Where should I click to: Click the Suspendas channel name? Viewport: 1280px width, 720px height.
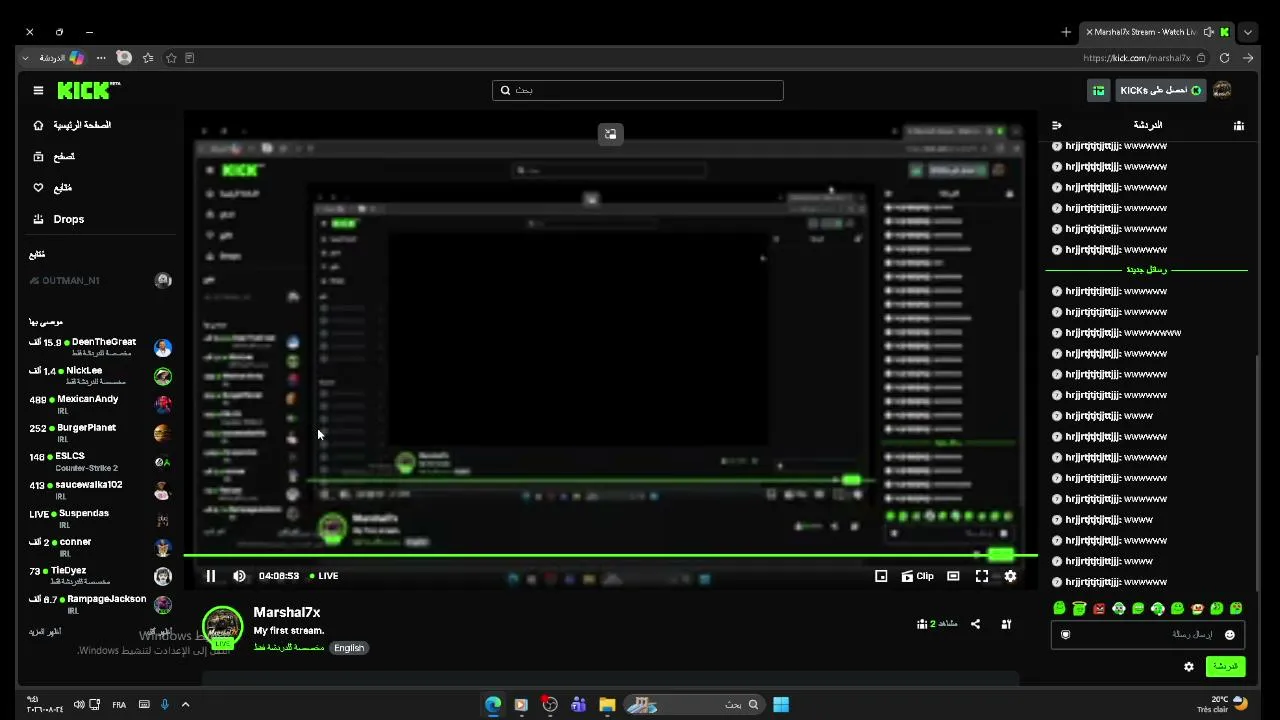(84, 513)
